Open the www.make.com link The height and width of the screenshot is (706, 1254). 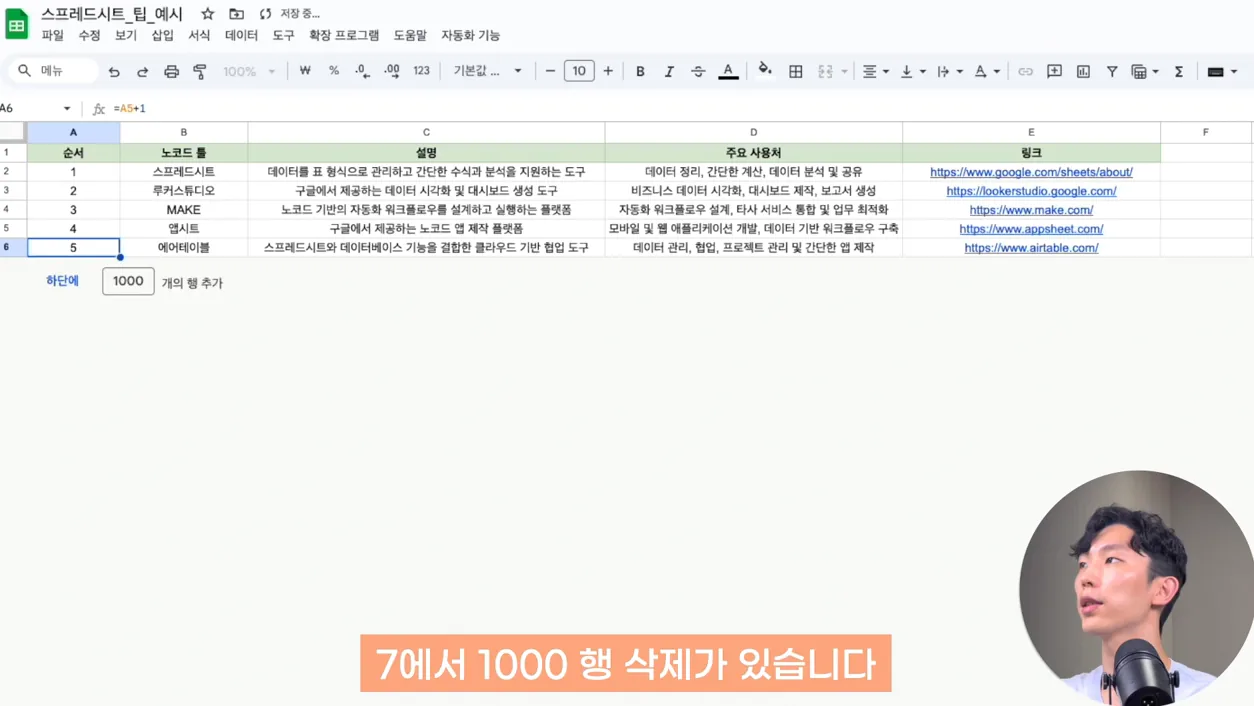tap(1031, 210)
